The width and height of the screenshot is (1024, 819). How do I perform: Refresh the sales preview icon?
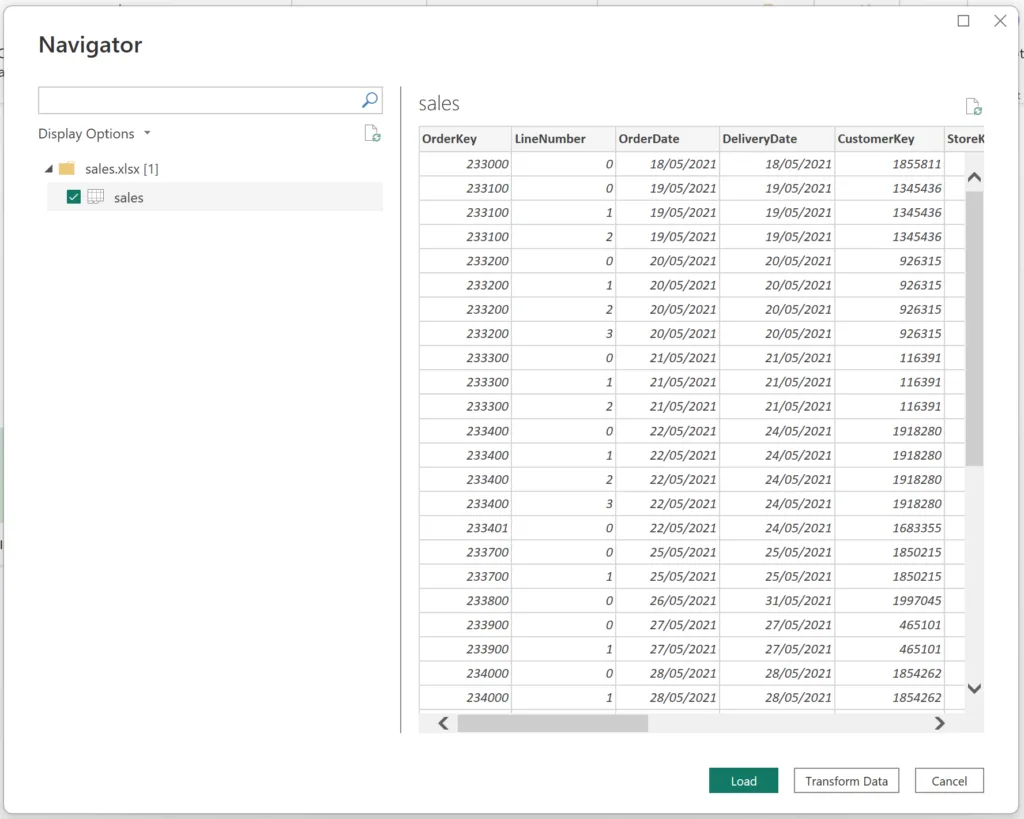point(973,106)
